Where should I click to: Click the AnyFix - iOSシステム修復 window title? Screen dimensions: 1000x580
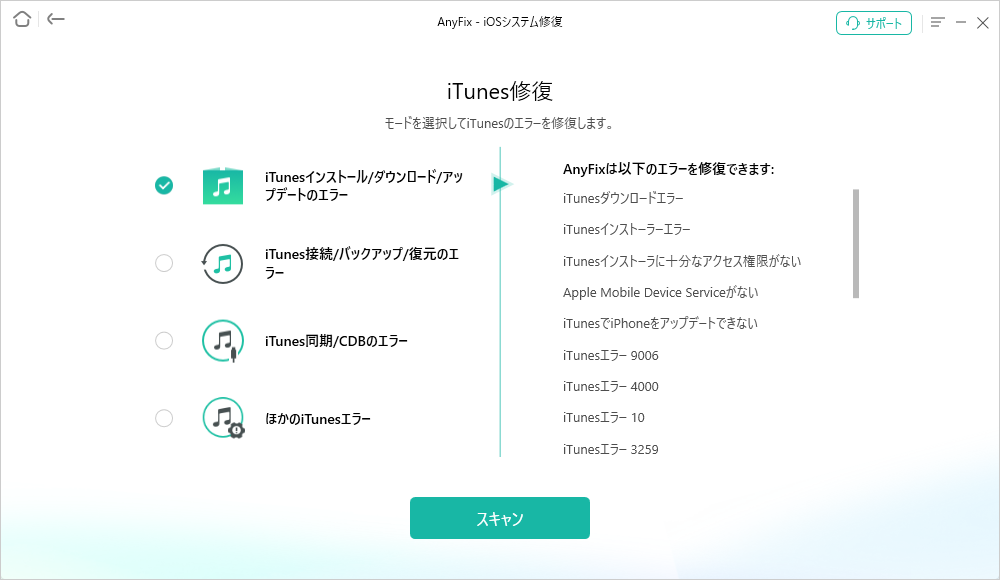point(499,22)
